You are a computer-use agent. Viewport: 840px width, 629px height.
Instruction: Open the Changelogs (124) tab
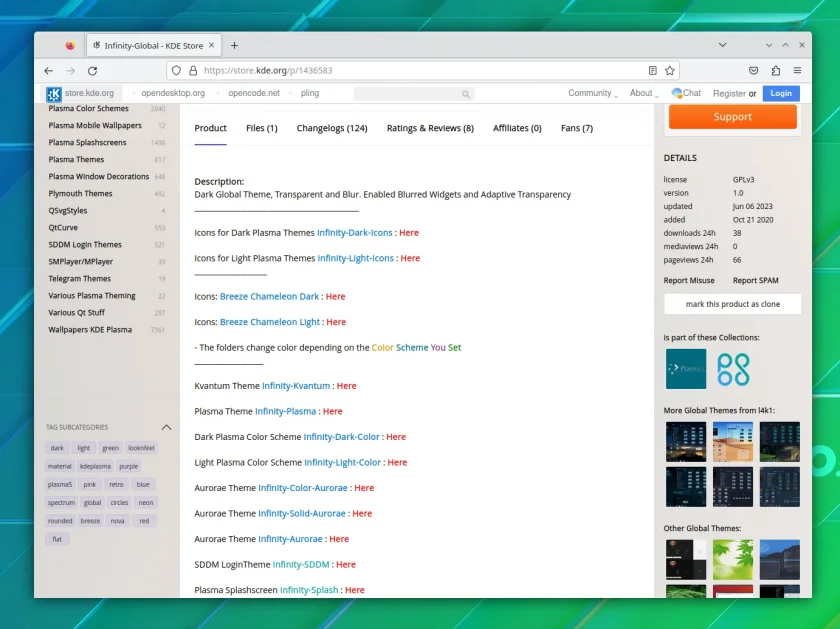(x=332, y=128)
